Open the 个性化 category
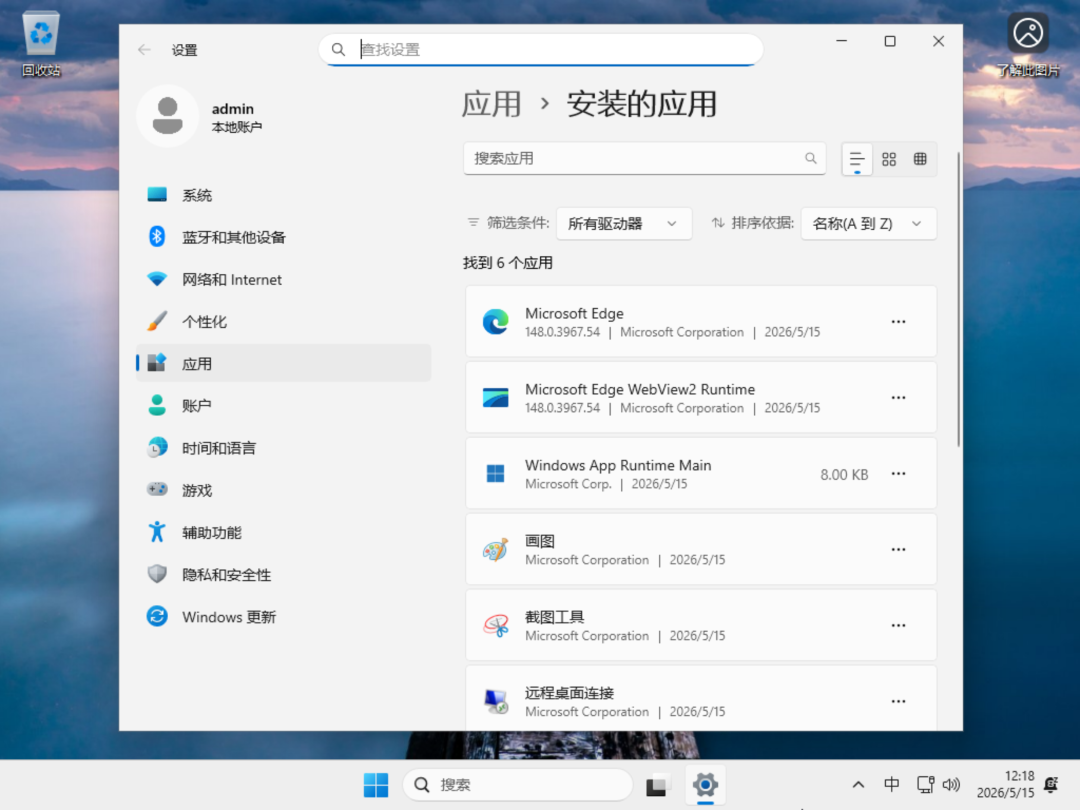The image size is (1080, 810). pos(283,322)
